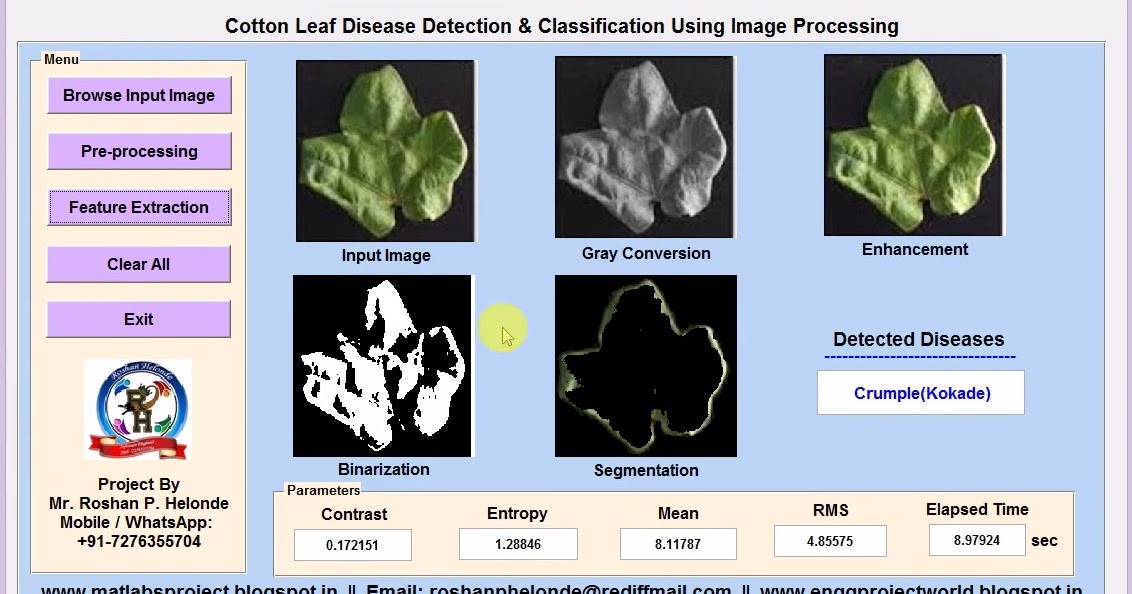Click the Elapsed Time field showing 8.97924
The height and width of the screenshot is (594, 1132).
976,540
